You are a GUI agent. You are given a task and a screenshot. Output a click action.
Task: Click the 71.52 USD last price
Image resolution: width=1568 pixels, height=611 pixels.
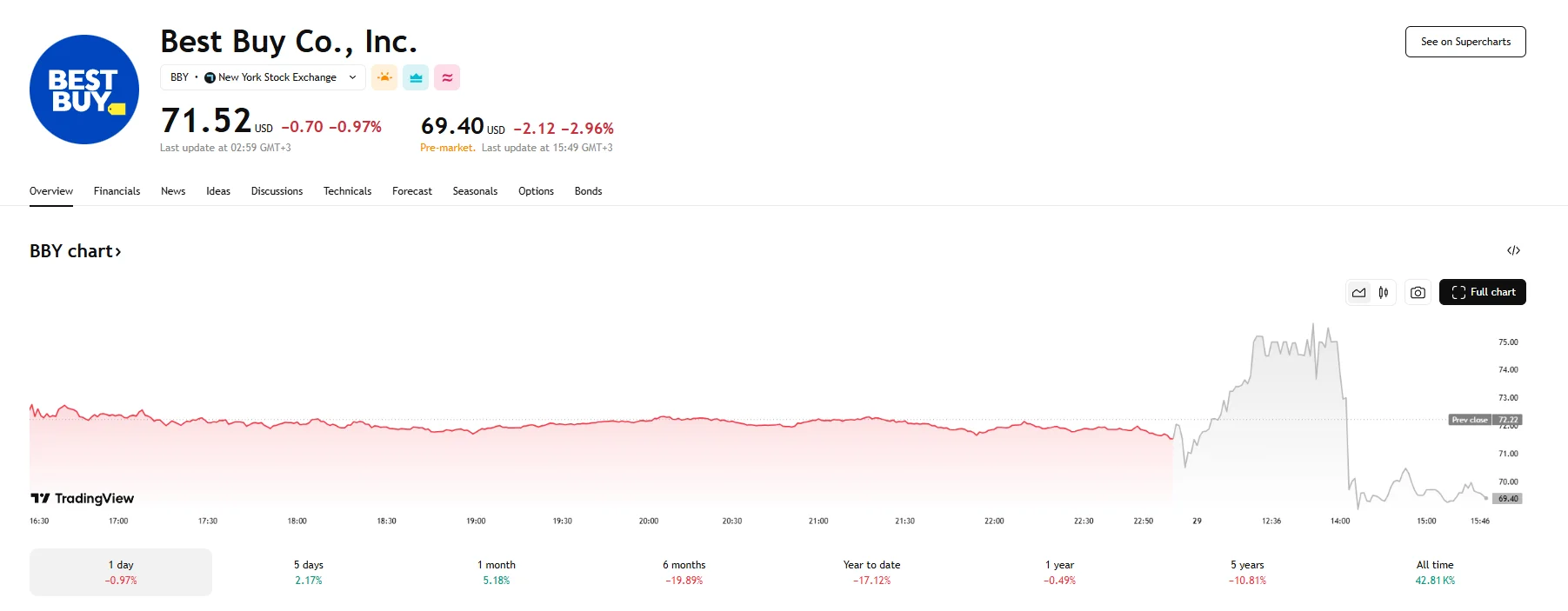click(x=217, y=121)
